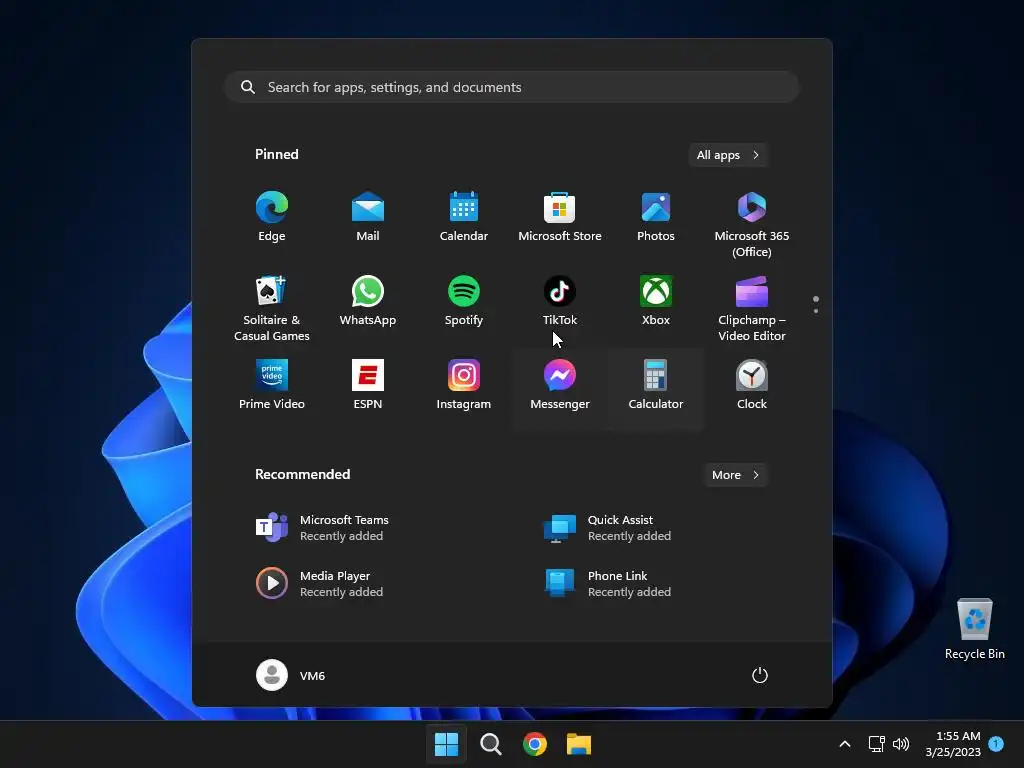Launch the Xbox app

656,301
